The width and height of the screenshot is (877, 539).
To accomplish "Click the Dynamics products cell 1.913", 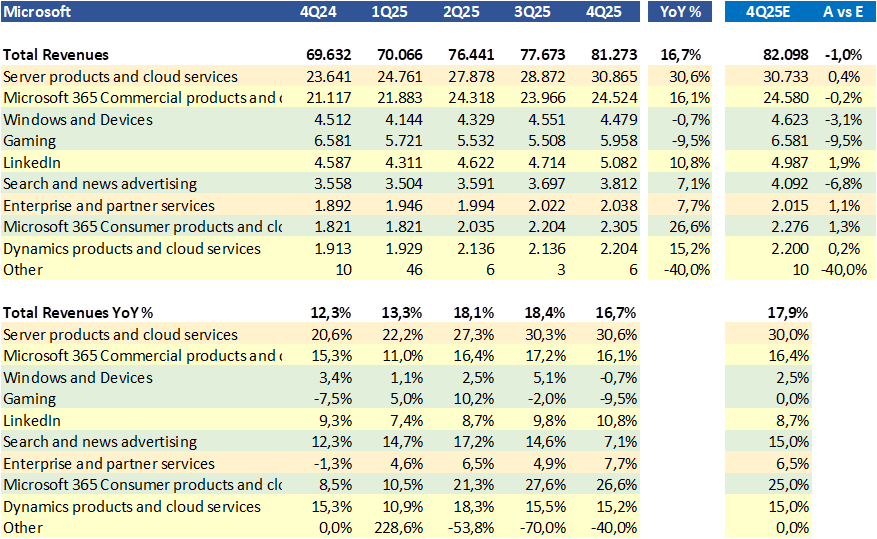I will 333,249.
